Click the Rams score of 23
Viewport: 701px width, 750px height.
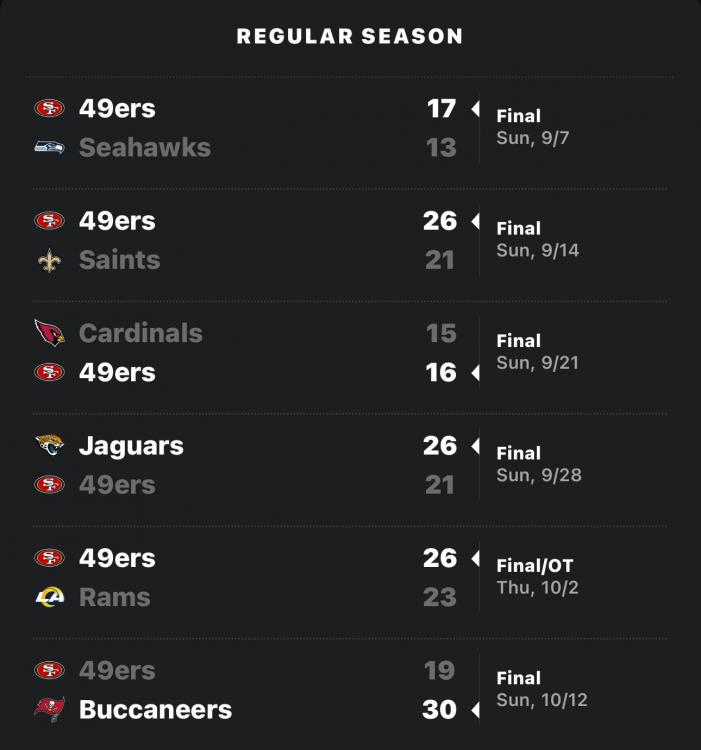439,597
